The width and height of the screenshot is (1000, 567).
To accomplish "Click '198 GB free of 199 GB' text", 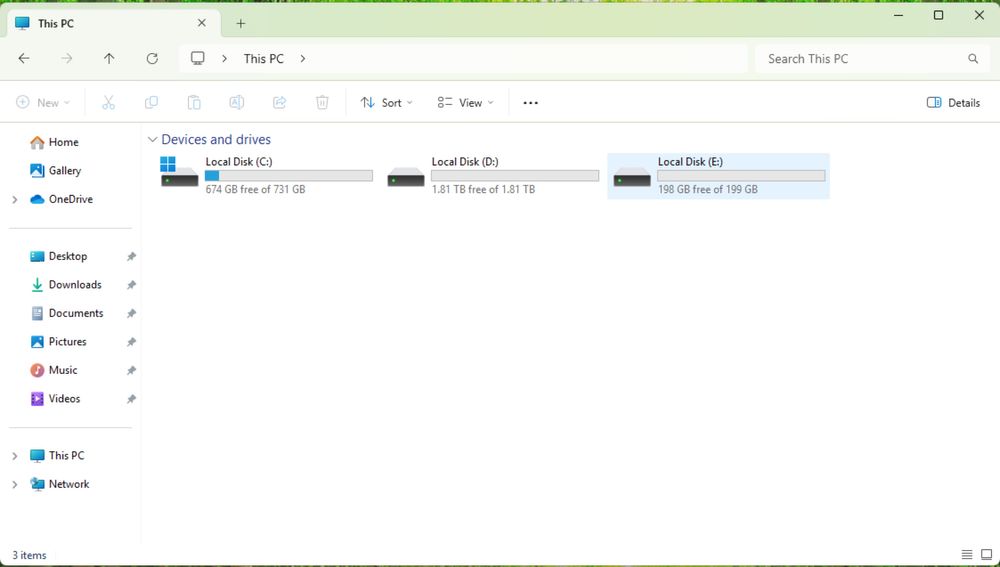I will pos(708,189).
